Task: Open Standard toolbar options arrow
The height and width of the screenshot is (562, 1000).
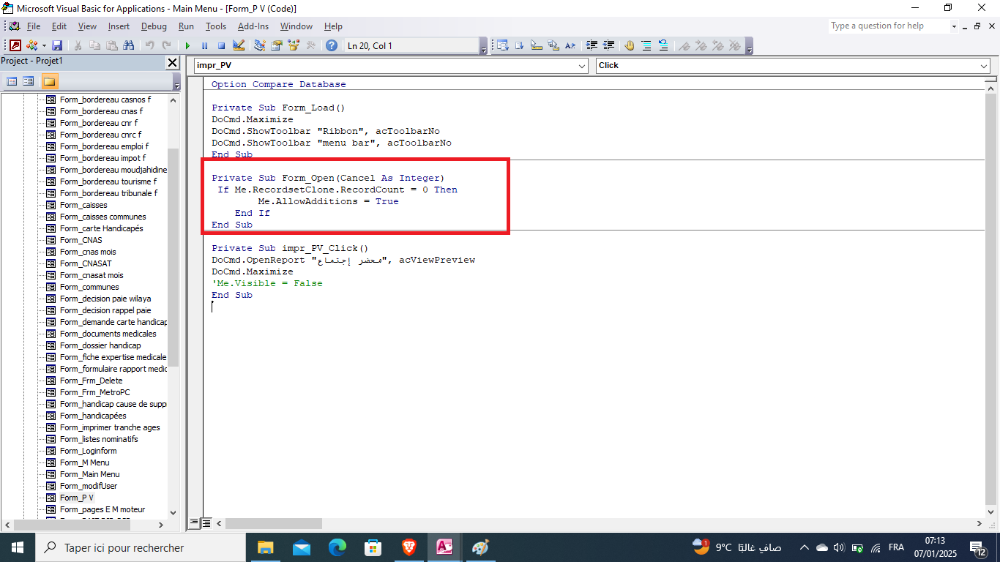Action: pyautogui.click(x=483, y=46)
